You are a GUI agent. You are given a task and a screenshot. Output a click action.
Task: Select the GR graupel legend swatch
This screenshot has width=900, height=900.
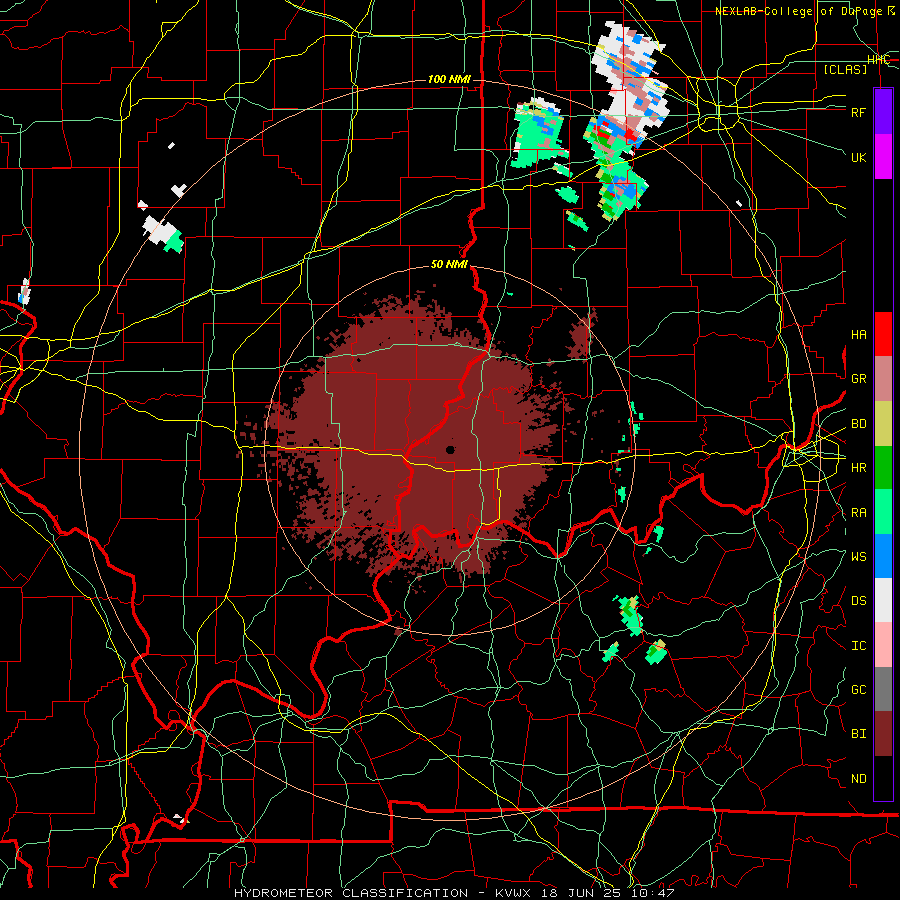883,378
